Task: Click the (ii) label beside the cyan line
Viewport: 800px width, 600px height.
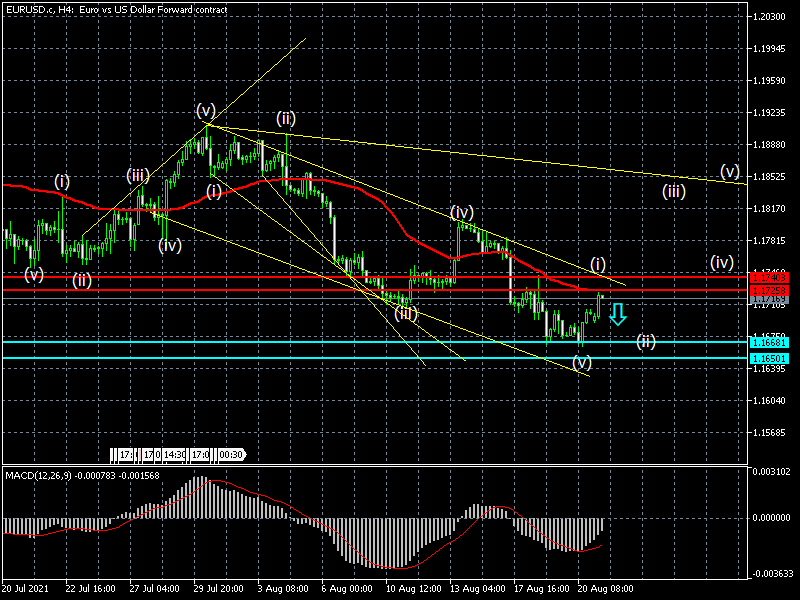Action: (x=646, y=342)
